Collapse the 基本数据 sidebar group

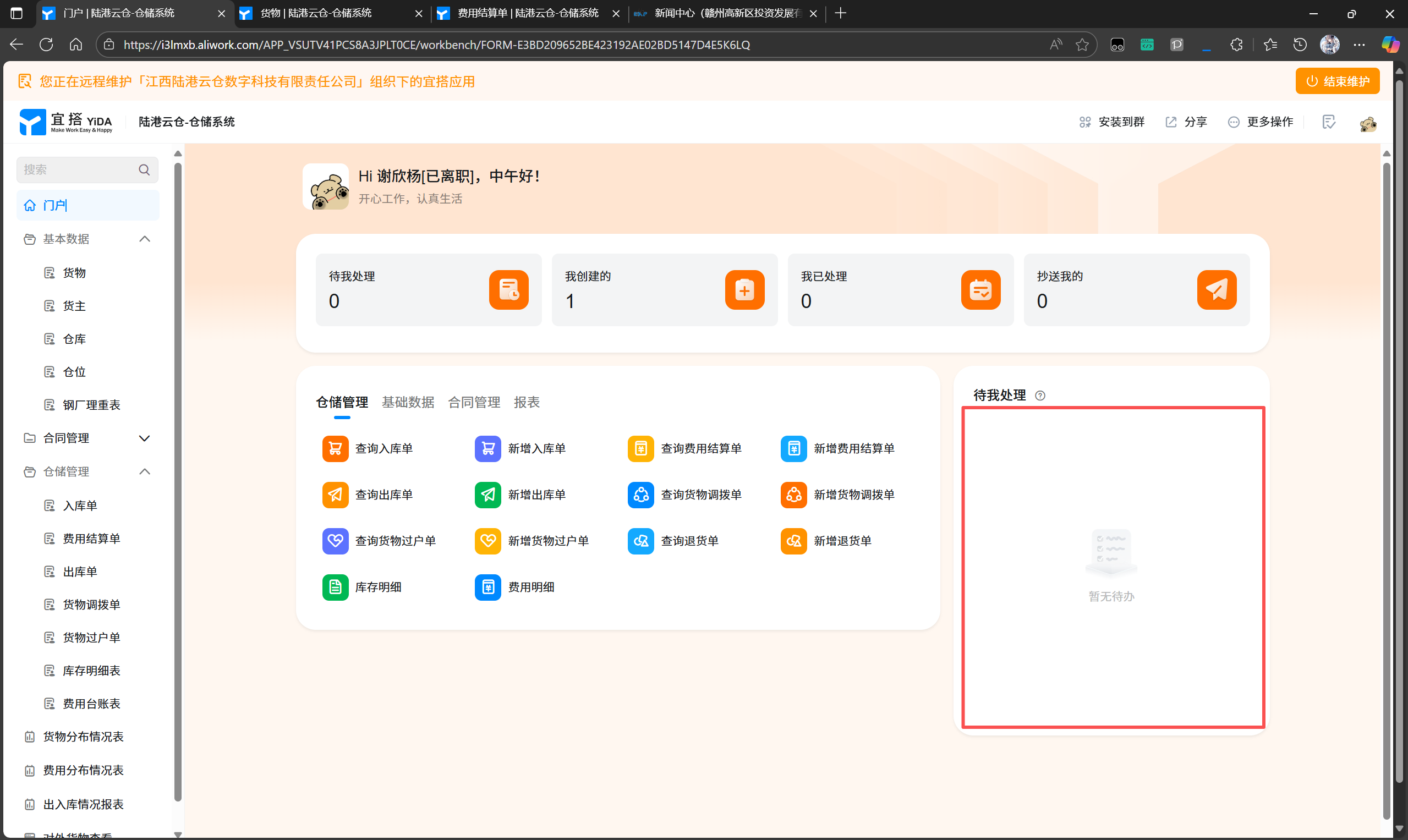point(144,239)
